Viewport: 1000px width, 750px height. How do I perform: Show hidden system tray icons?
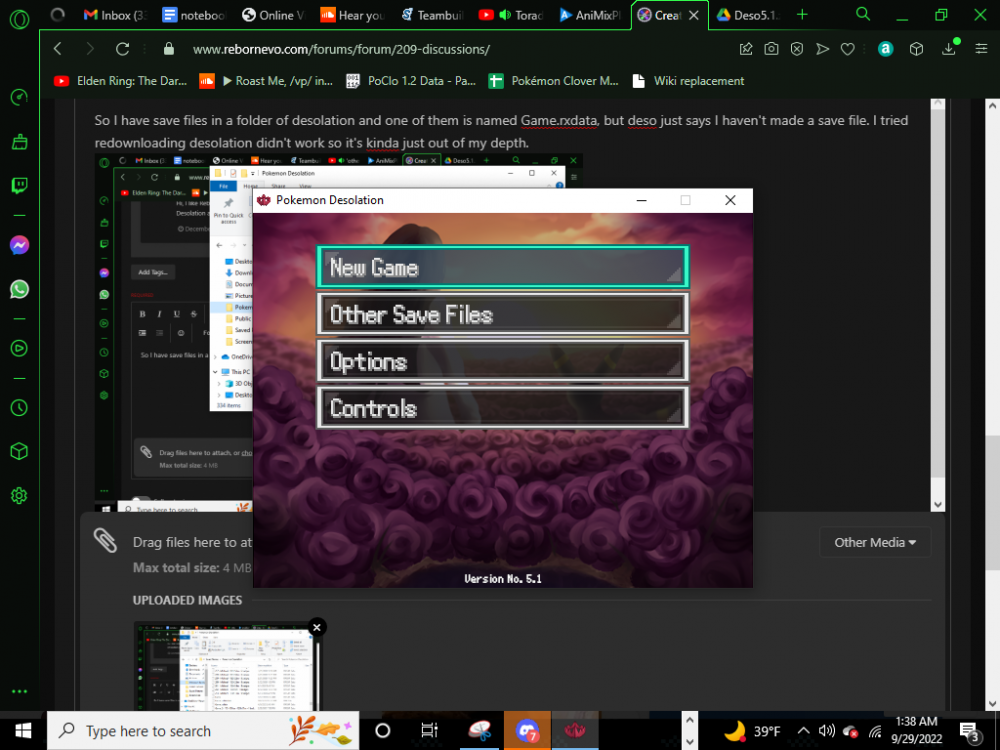coord(804,731)
